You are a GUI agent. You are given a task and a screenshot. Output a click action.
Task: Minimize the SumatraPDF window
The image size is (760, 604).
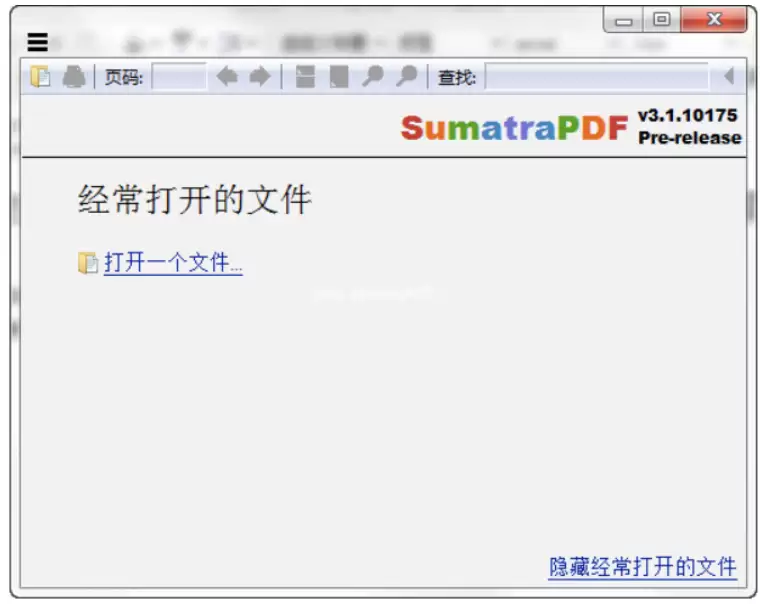623,20
